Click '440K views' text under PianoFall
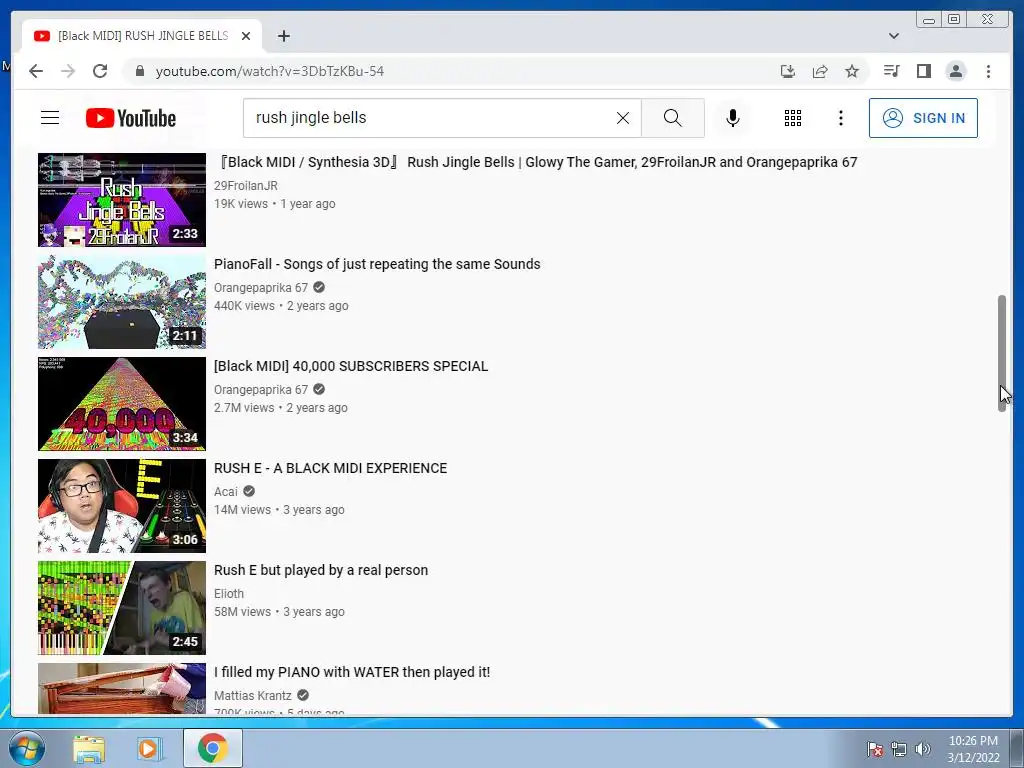This screenshot has width=1024, height=768. coord(244,306)
